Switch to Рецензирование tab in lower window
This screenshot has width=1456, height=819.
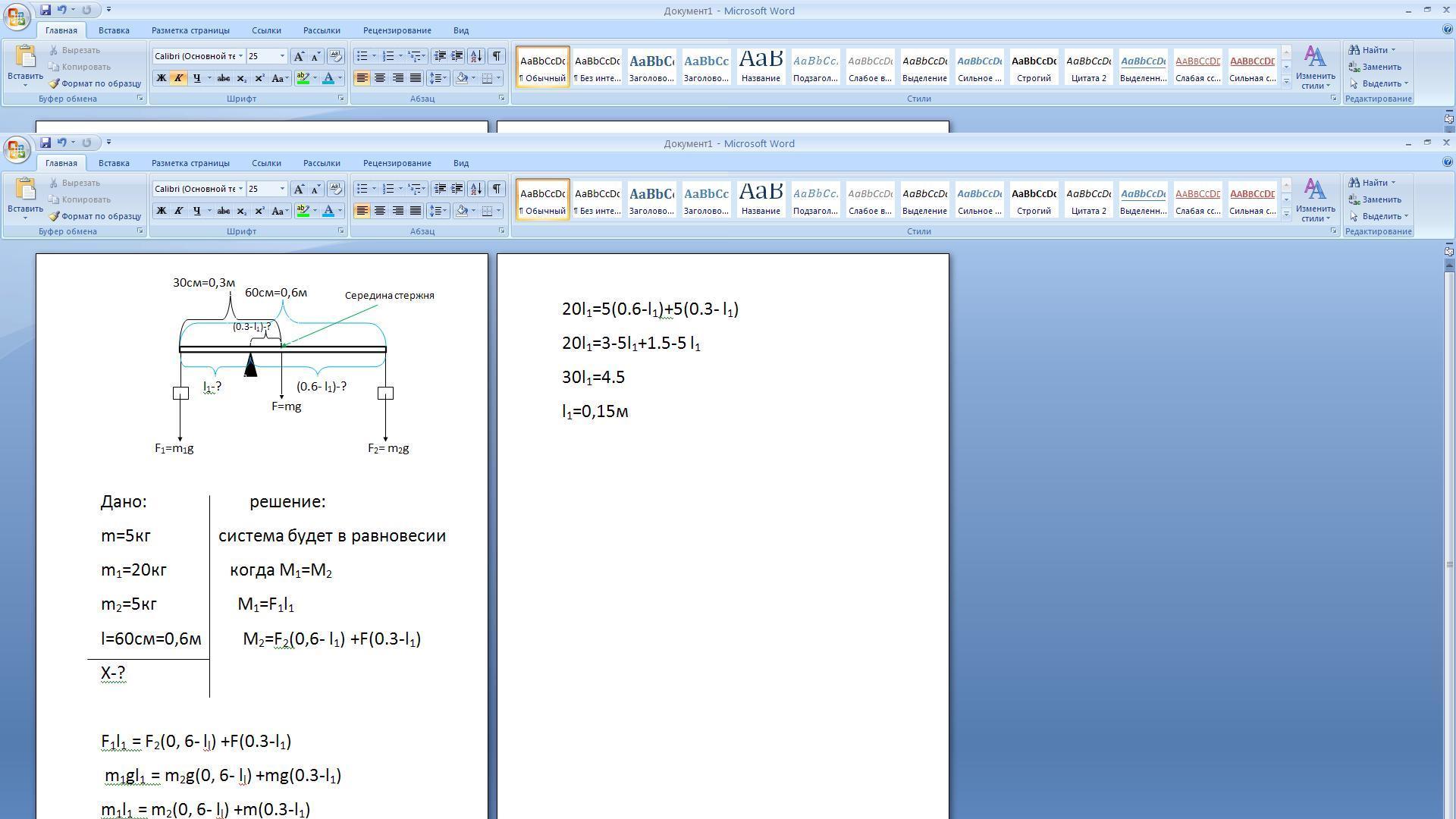click(397, 163)
